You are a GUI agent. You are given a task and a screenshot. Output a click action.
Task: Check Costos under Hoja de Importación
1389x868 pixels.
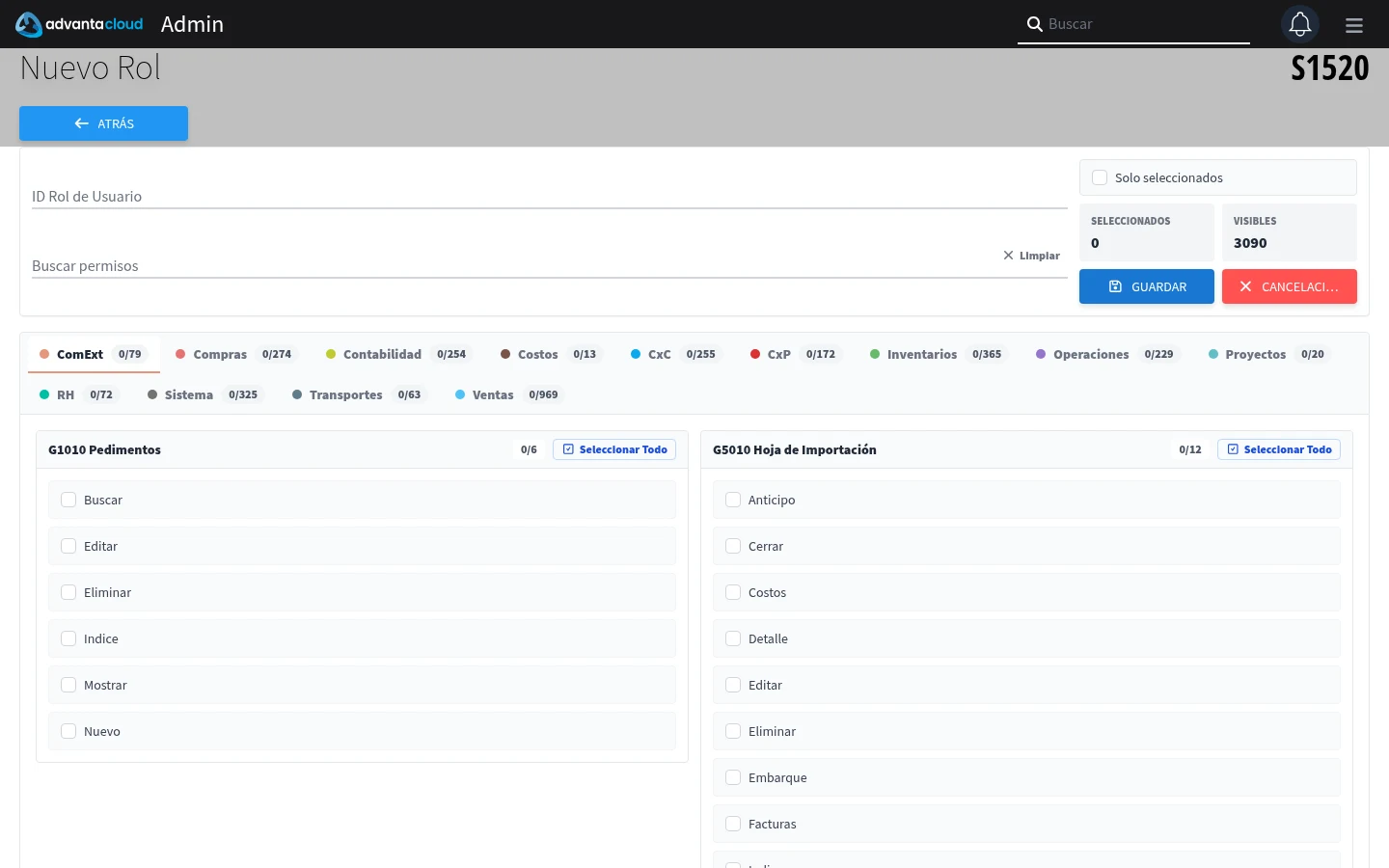click(733, 592)
